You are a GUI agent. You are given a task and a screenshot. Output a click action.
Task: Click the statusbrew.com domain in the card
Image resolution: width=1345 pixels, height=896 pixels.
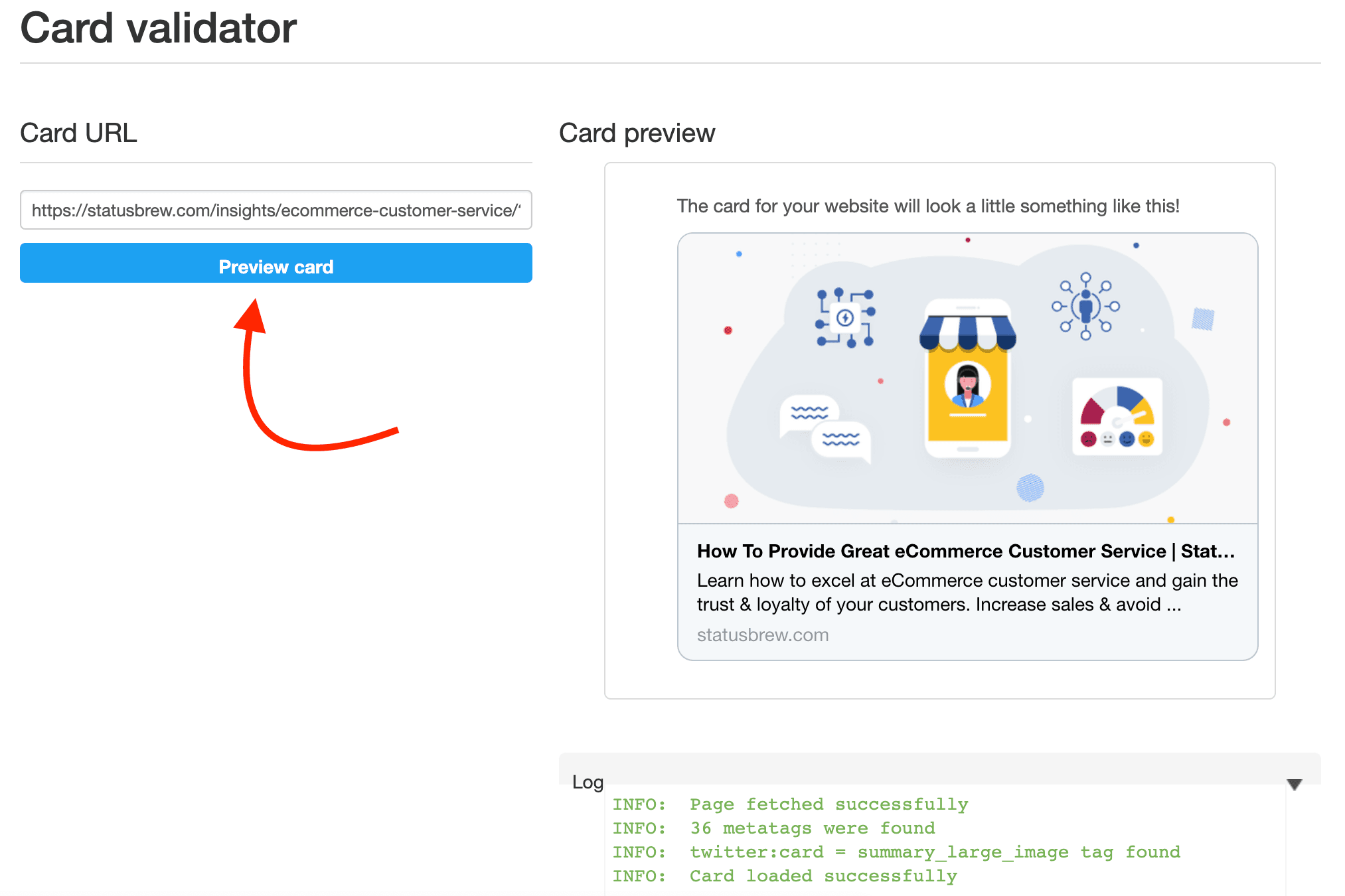point(762,635)
